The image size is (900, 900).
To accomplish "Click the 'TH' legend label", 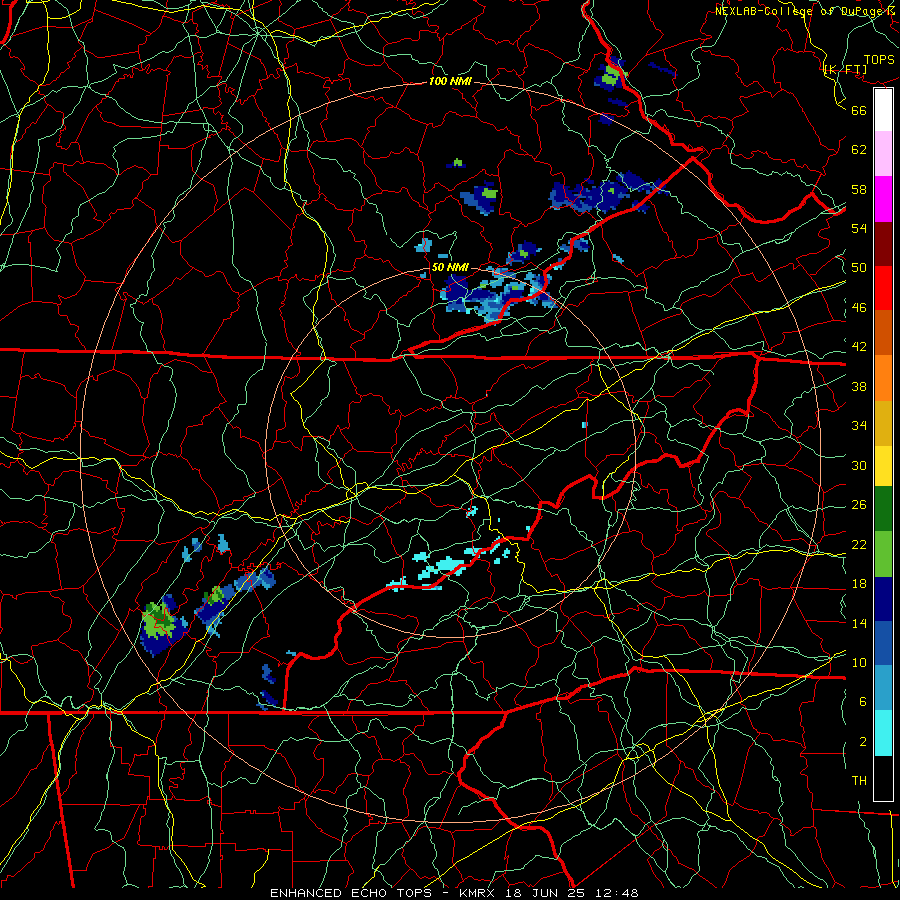I will (859, 780).
